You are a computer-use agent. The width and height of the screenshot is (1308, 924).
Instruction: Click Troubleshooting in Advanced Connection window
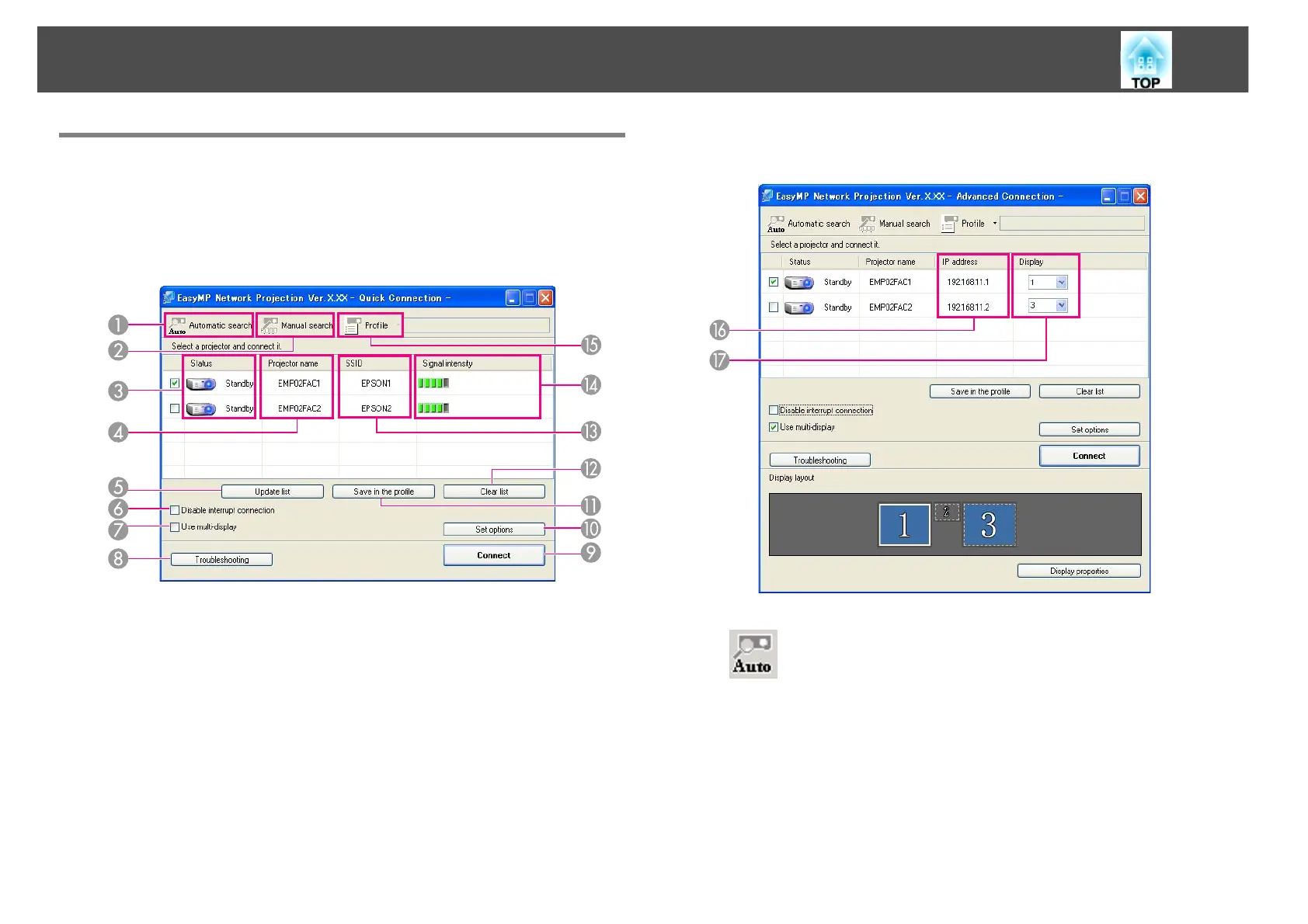click(820, 460)
